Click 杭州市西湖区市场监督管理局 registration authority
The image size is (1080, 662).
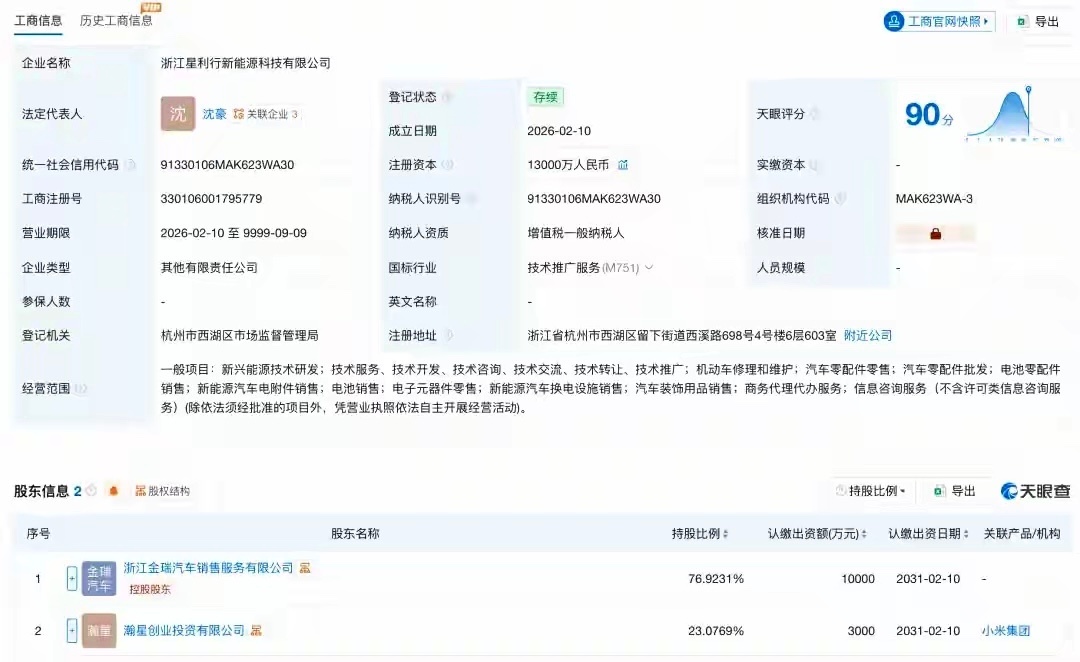point(240,335)
